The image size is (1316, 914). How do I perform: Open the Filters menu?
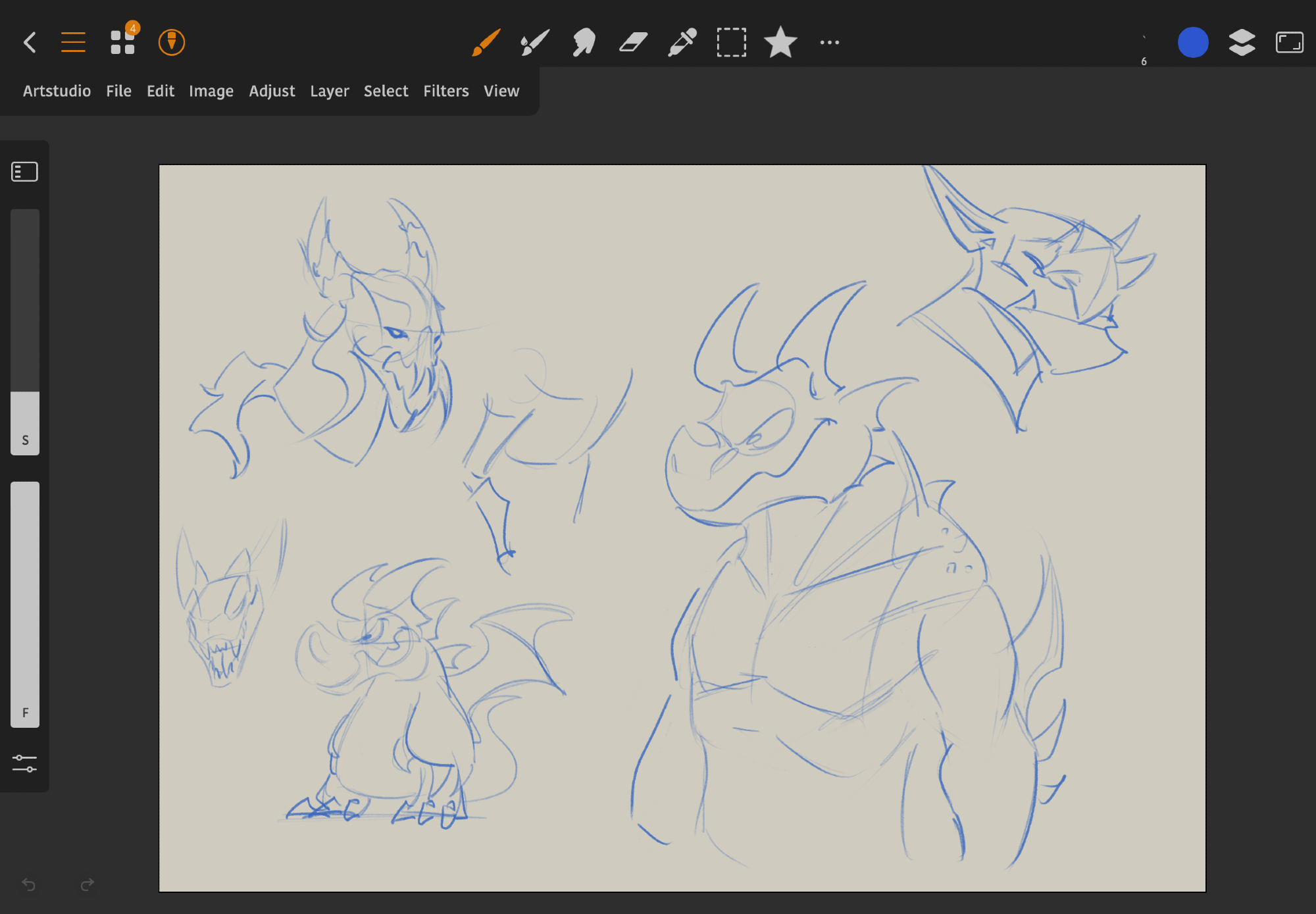(445, 91)
